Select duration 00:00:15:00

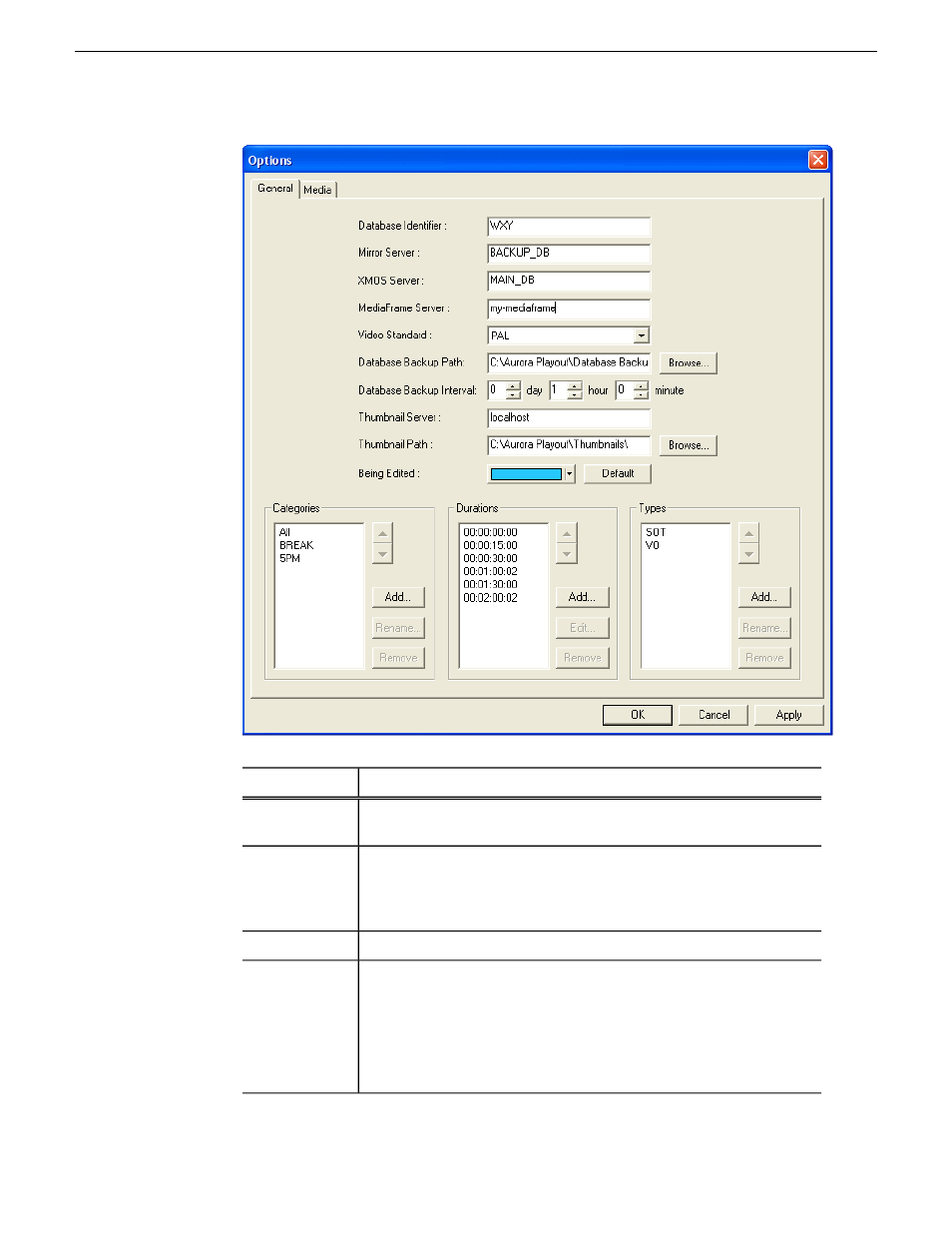(490, 546)
